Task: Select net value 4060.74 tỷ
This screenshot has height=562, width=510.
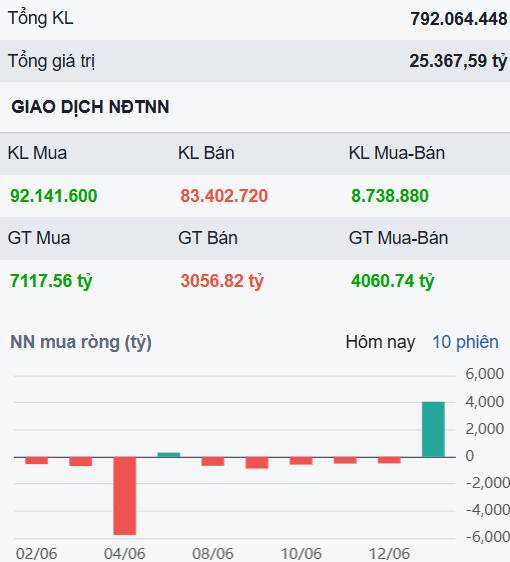Action: pyautogui.click(x=392, y=281)
